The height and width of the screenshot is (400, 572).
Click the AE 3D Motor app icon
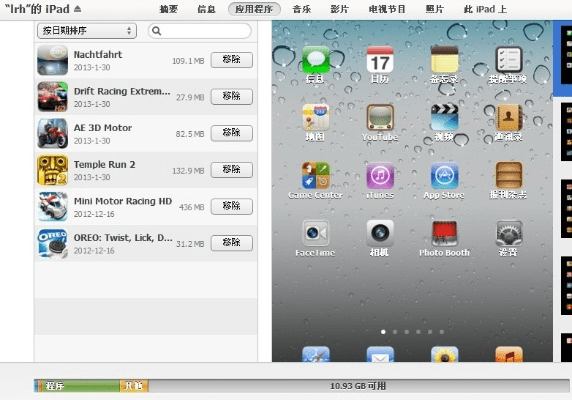click(53, 133)
